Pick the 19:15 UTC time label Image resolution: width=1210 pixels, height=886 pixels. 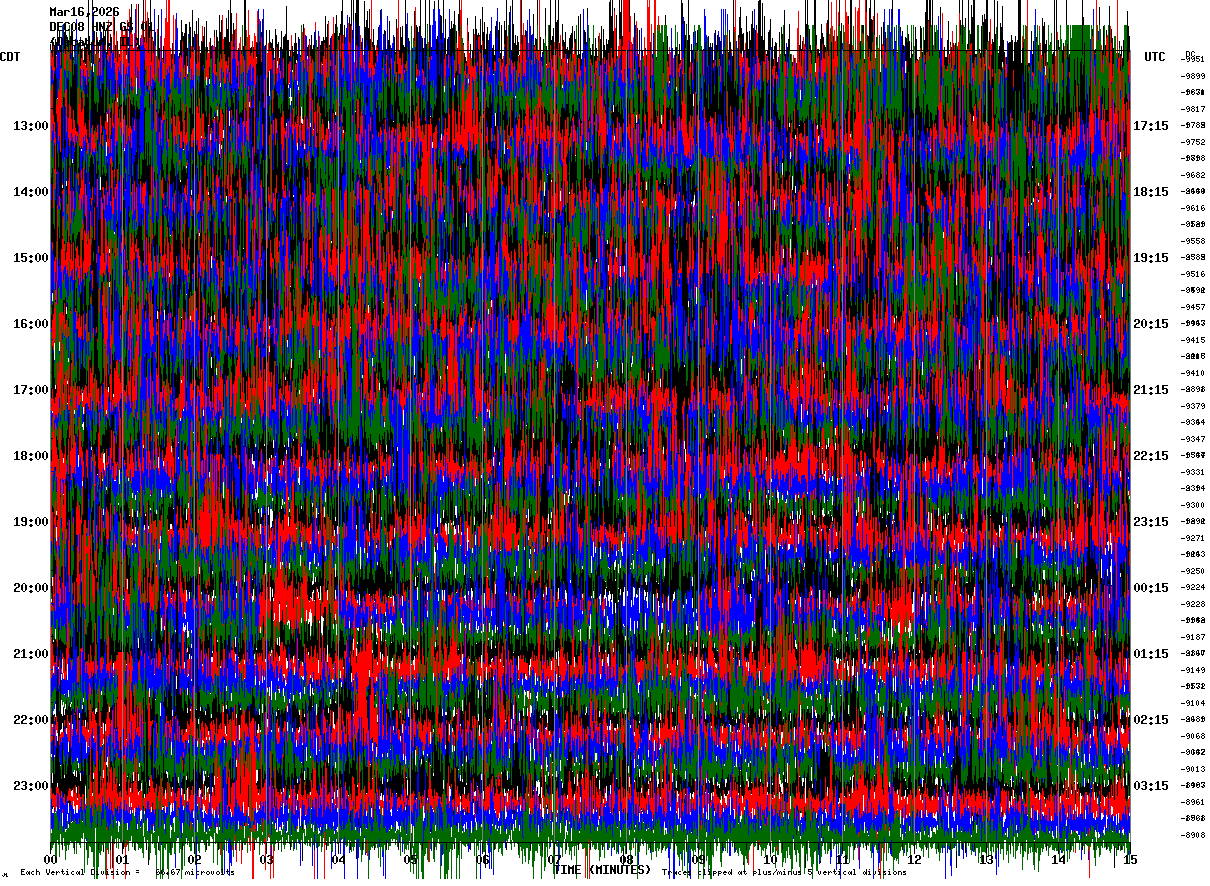pyautogui.click(x=1151, y=258)
